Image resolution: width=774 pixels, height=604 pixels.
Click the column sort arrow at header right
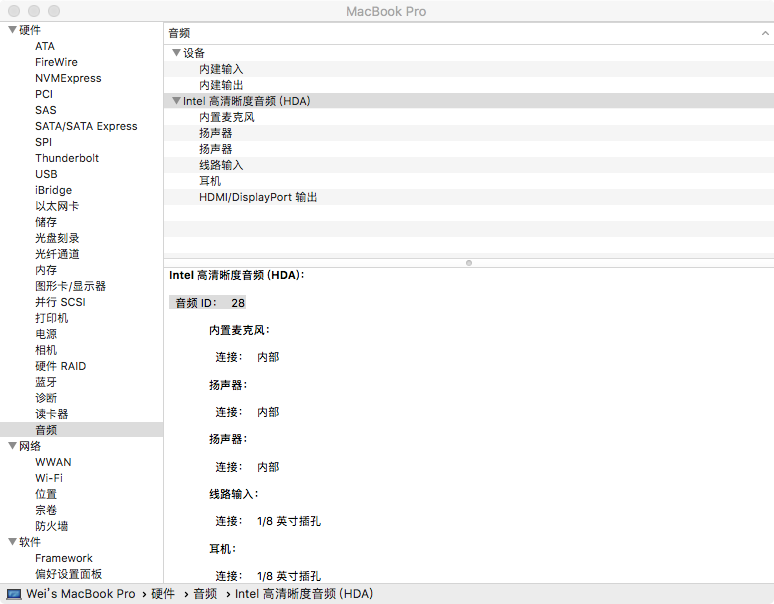(x=765, y=33)
